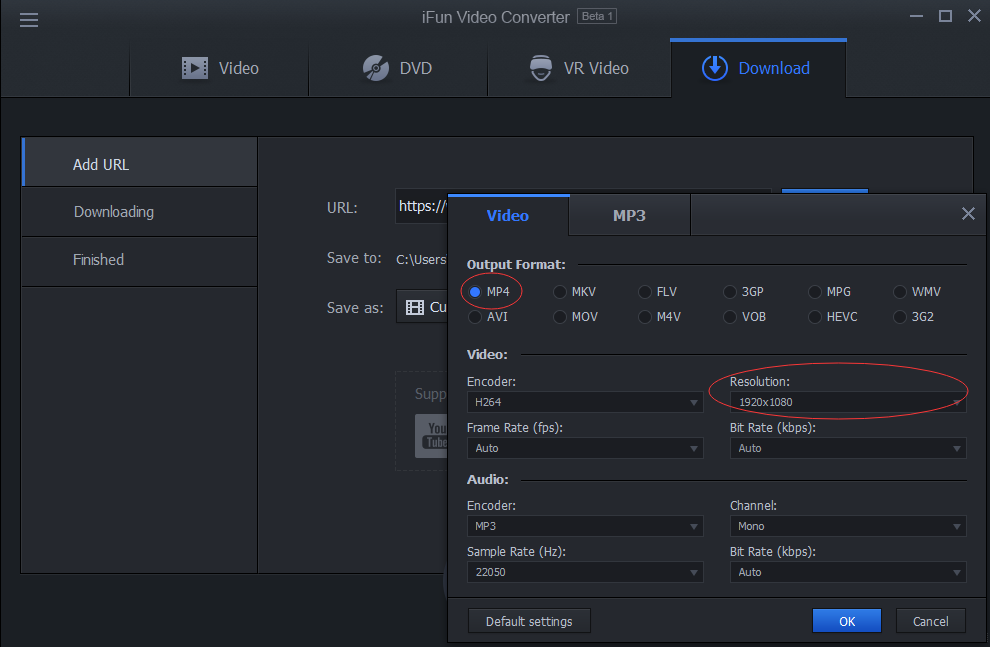Open the hamburger menu icon

tap(29, 20)
